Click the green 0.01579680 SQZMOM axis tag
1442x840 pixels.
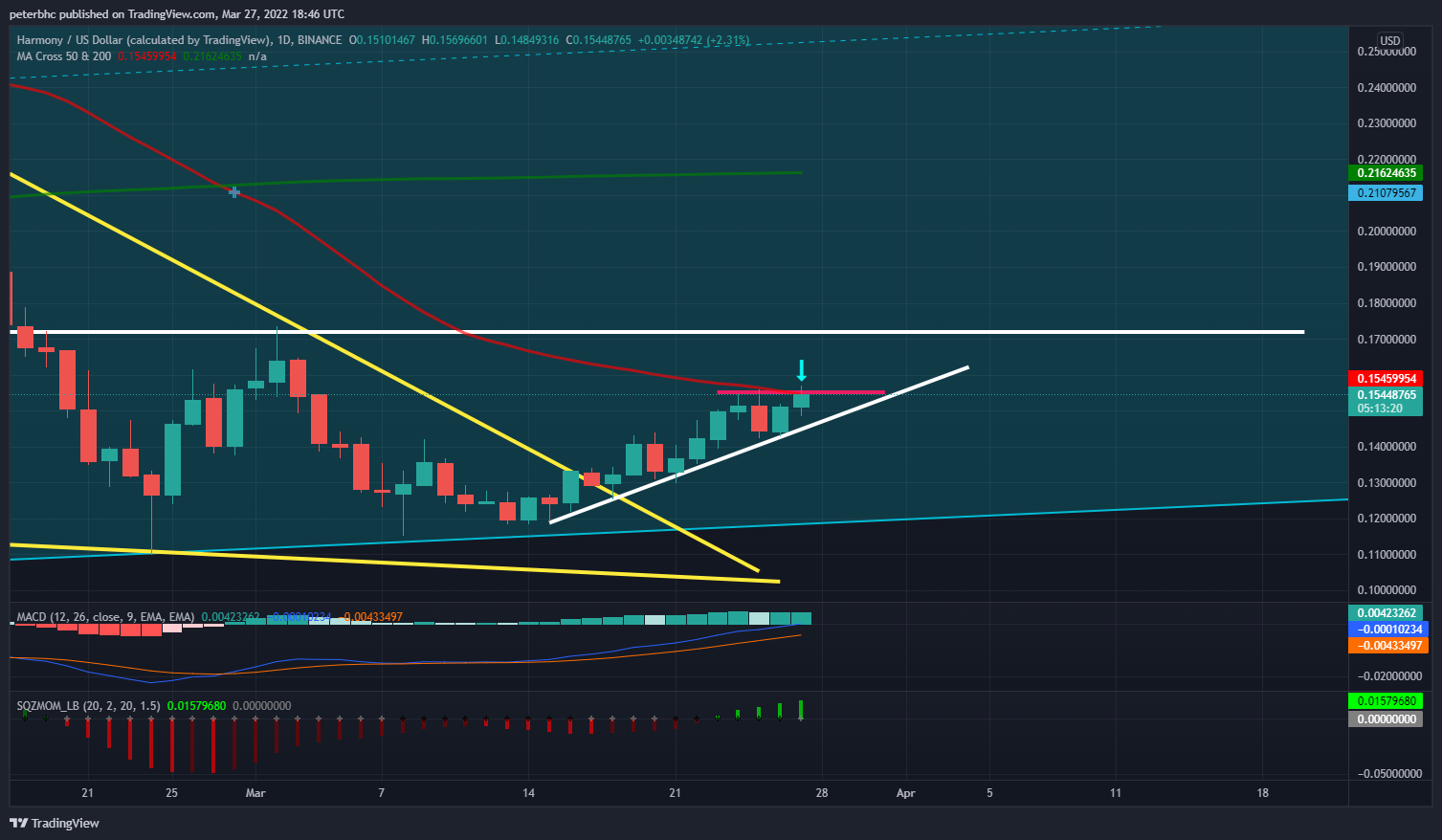coord(1386,701)
